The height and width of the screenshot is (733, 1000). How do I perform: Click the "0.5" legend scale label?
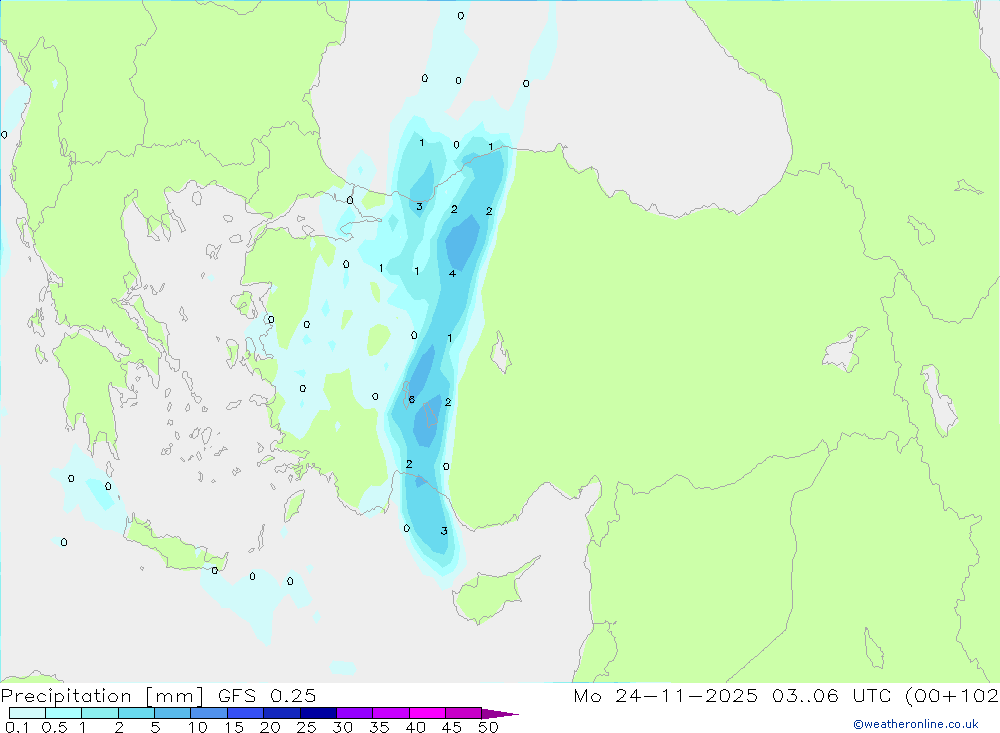54,727
